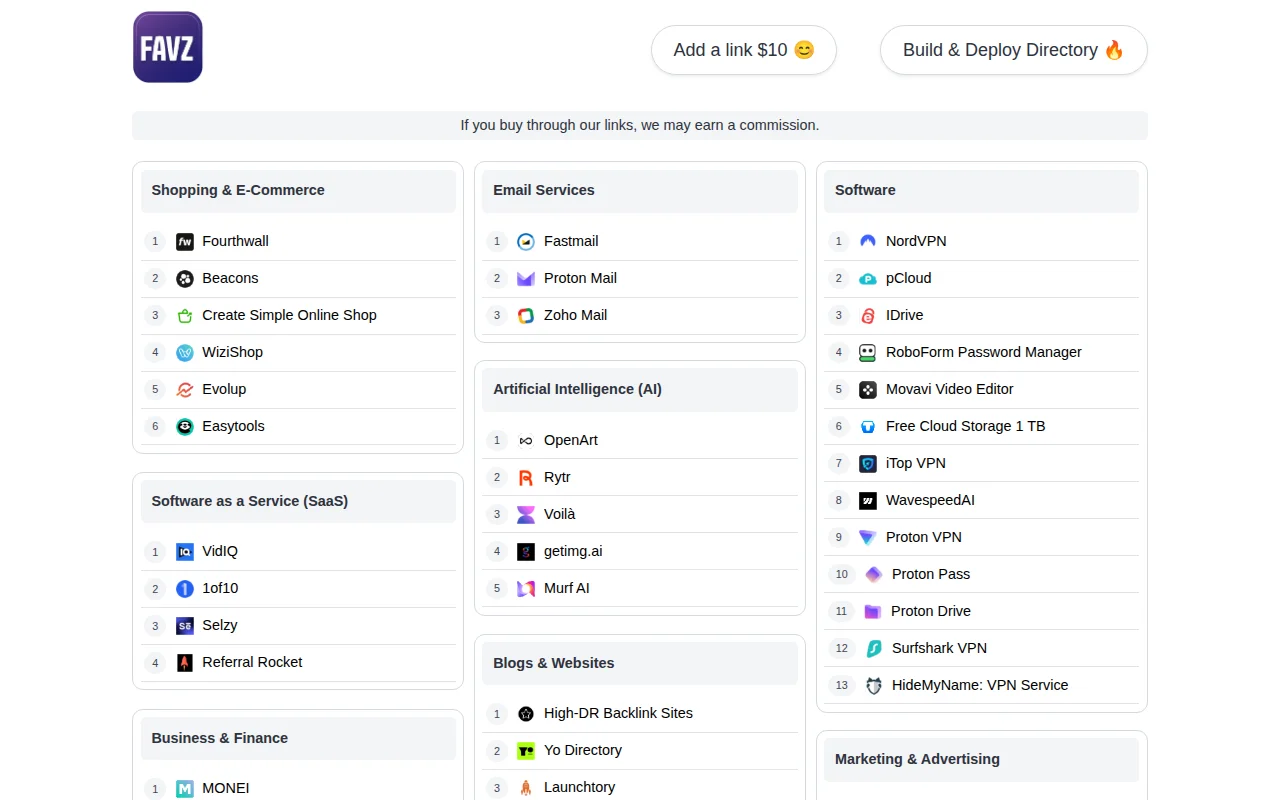Open Free Cloud Storage 1 TB link
1280x800 pixels.
tap(966, 426)
